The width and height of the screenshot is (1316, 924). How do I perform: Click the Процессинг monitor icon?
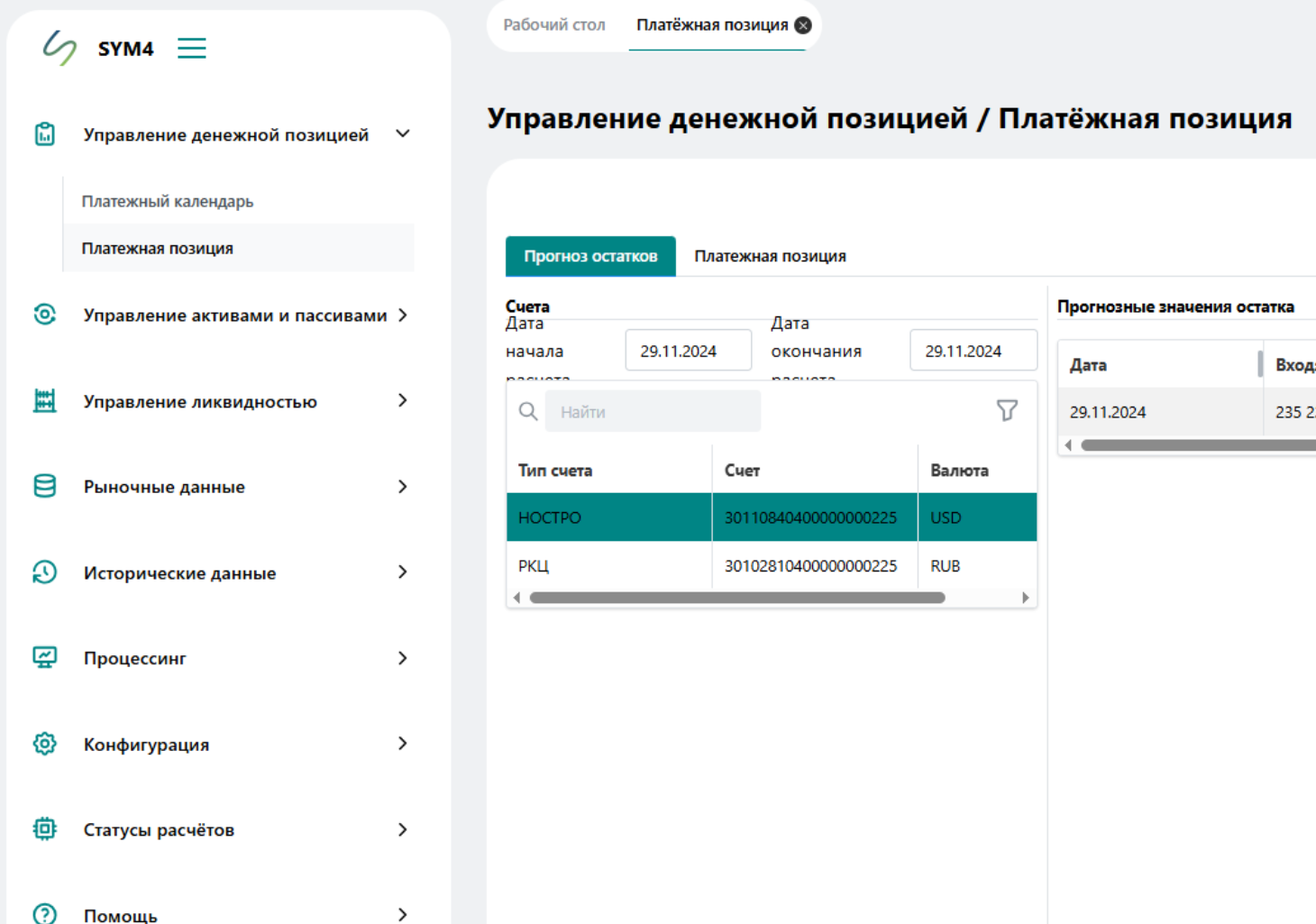(x=44, y=658)
